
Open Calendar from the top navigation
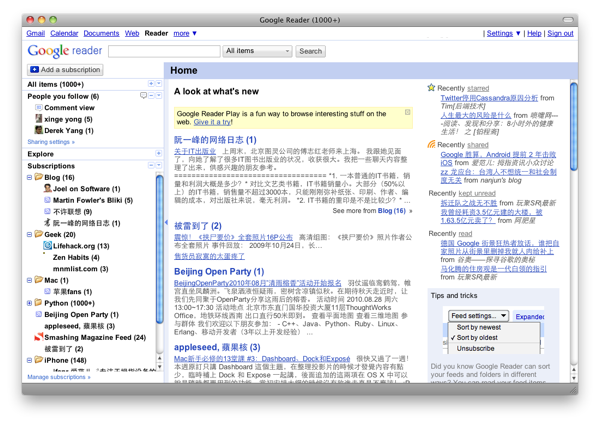tap(64, 33)
